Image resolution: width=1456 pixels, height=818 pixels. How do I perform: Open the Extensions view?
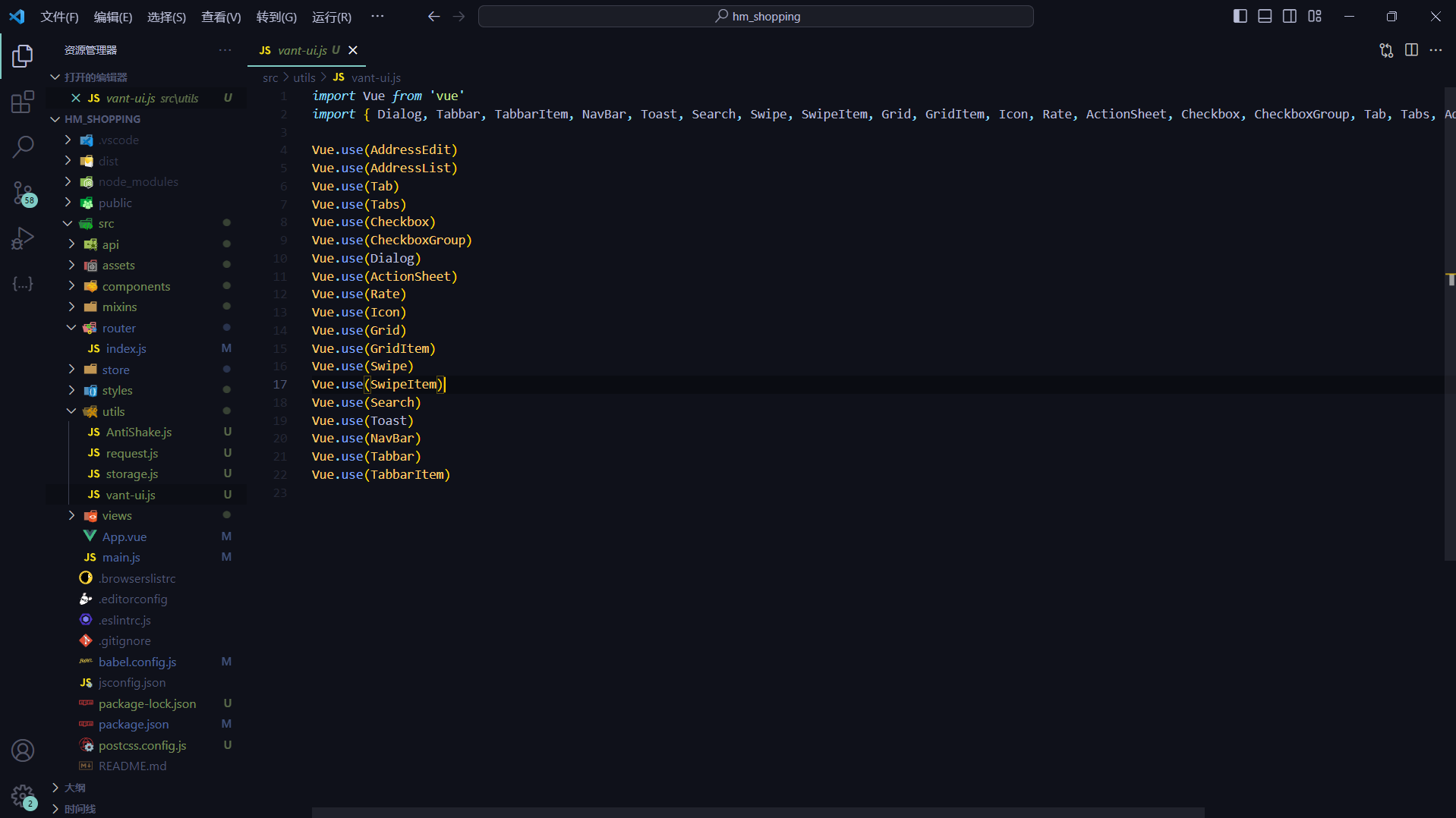coord(23,102)
